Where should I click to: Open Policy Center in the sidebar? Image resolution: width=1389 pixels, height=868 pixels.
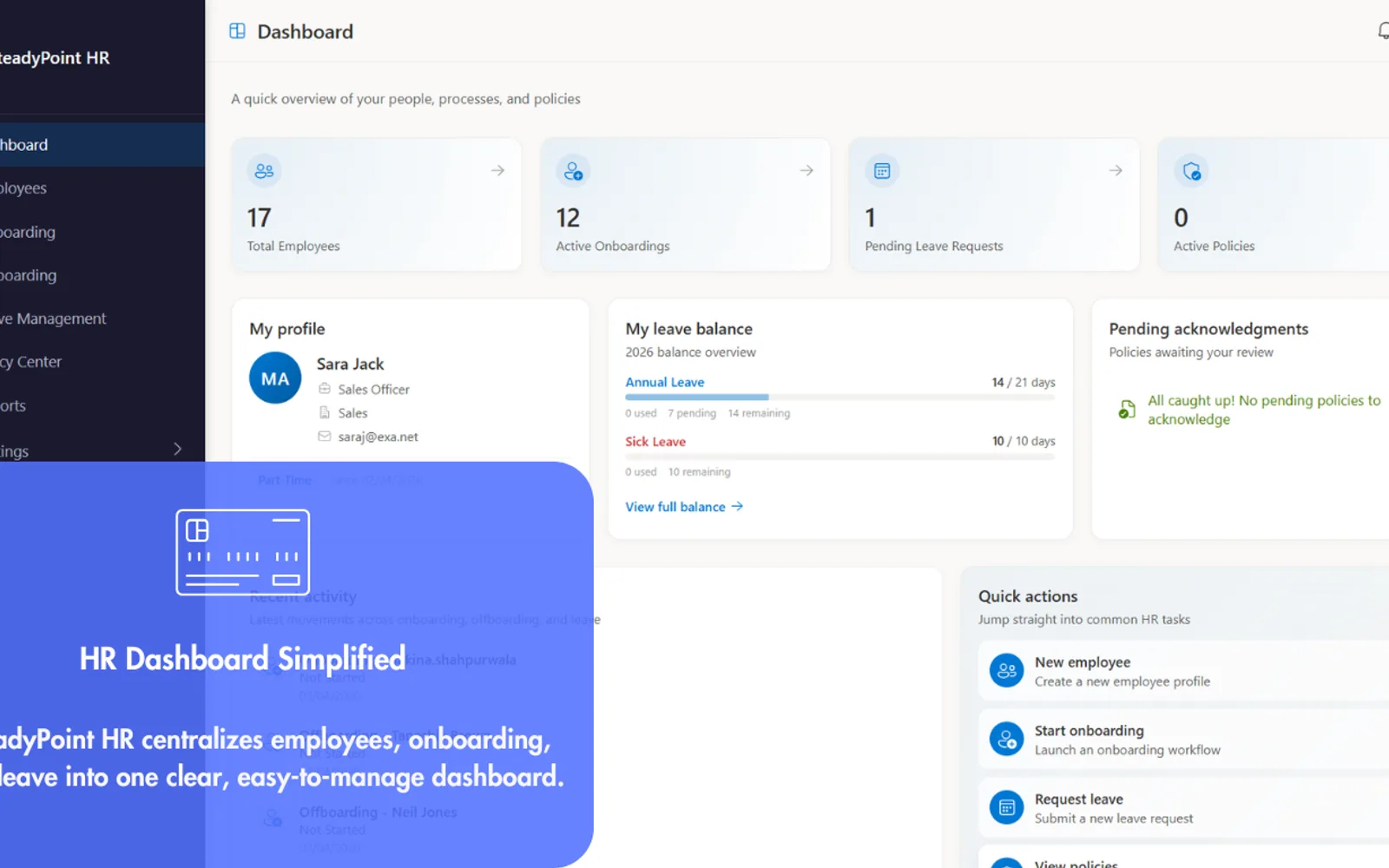click(x=102, y=361)
